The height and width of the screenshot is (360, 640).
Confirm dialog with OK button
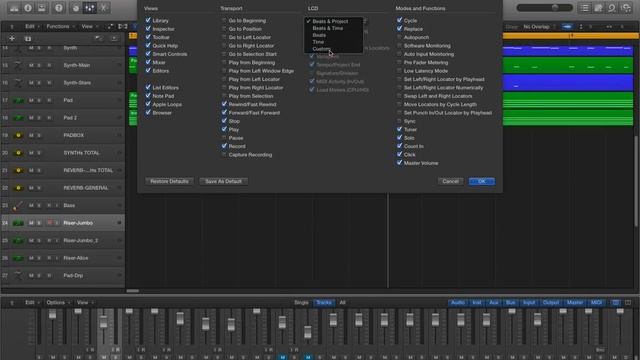(482, 181)
